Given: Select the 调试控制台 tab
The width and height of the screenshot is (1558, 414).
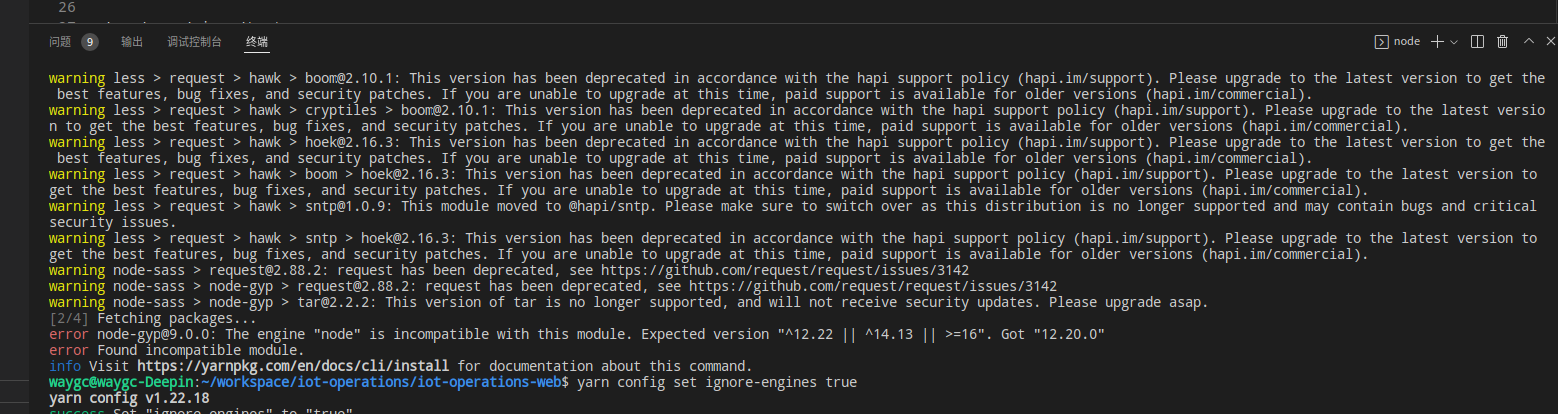Looking at the screenshot, I should tap(194, 42).
